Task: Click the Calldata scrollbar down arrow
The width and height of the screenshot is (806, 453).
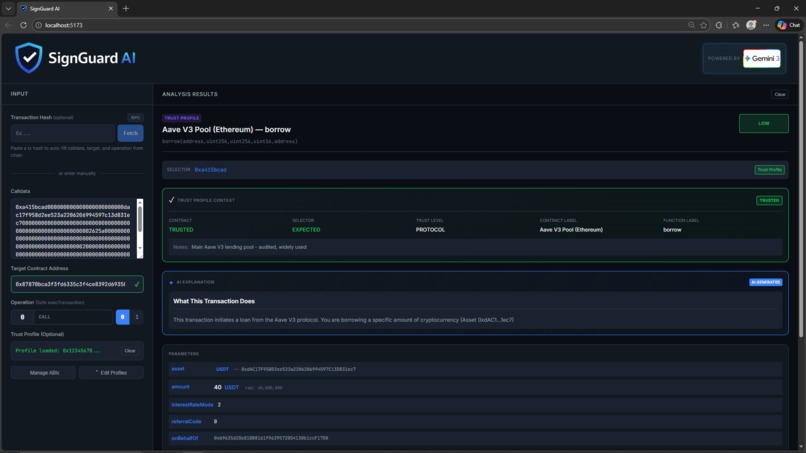Action: 140,248
